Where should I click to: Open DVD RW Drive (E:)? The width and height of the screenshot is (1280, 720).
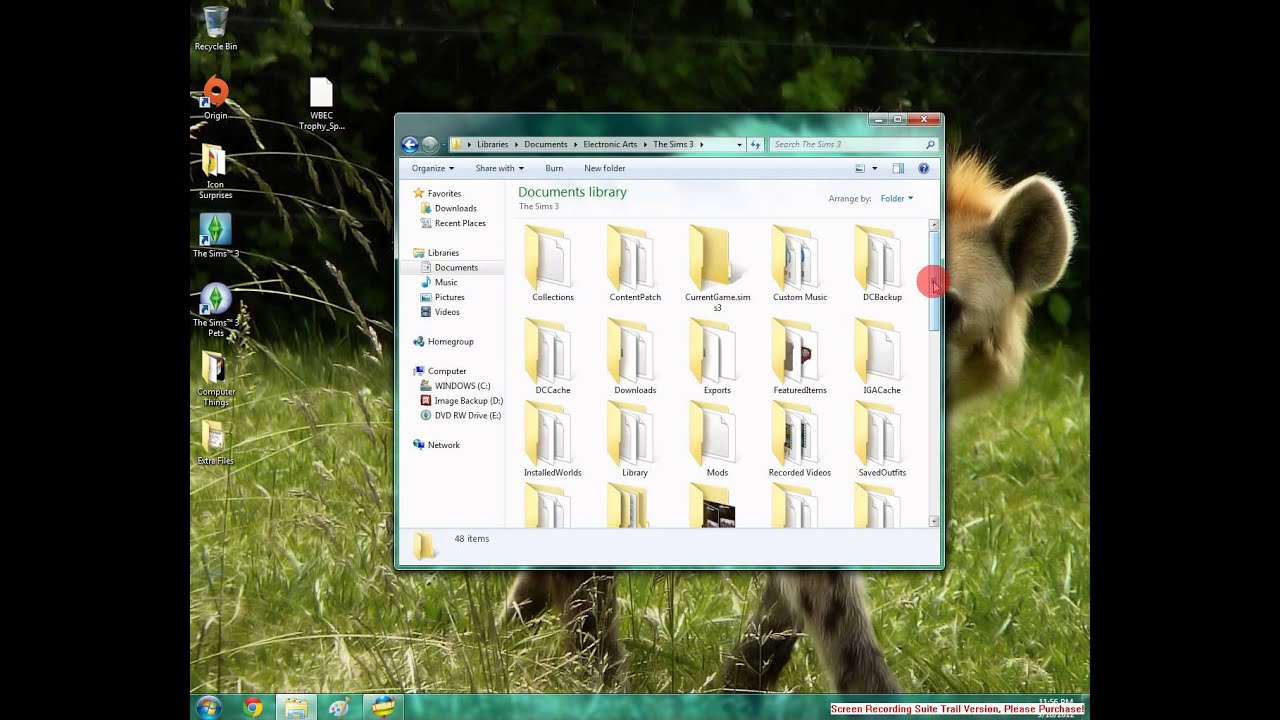pyautogui.click(x=467, y=415)
